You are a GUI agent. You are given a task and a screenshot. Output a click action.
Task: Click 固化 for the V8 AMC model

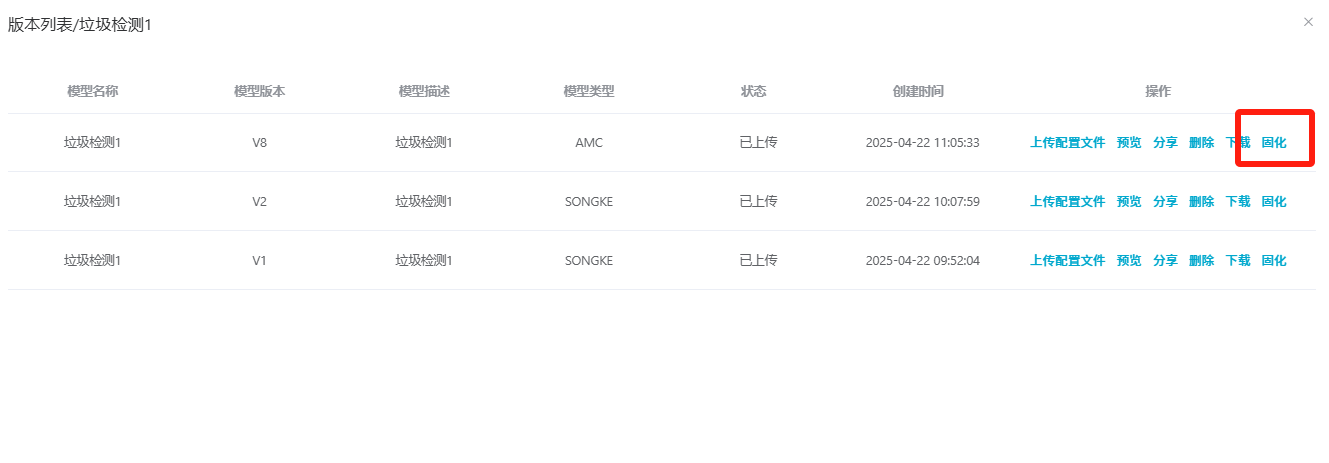pos(1274,143)
